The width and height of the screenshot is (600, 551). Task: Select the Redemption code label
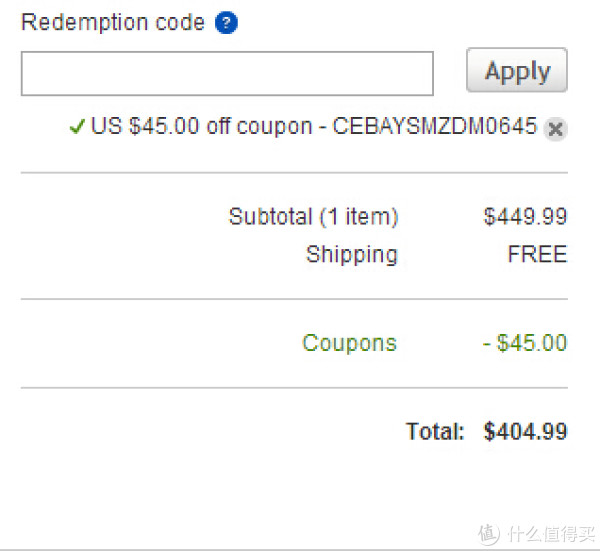click(113, 22)
